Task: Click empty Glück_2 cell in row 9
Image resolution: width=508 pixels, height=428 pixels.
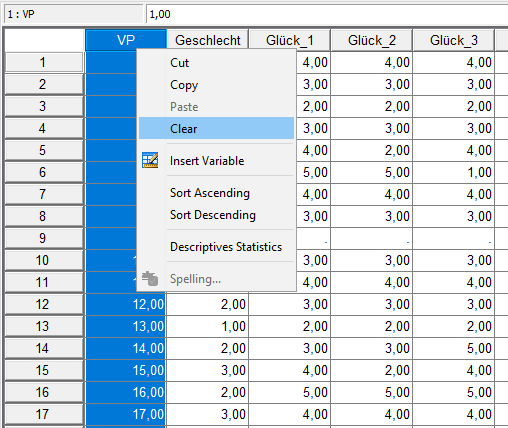Action: tap(372, 238)
